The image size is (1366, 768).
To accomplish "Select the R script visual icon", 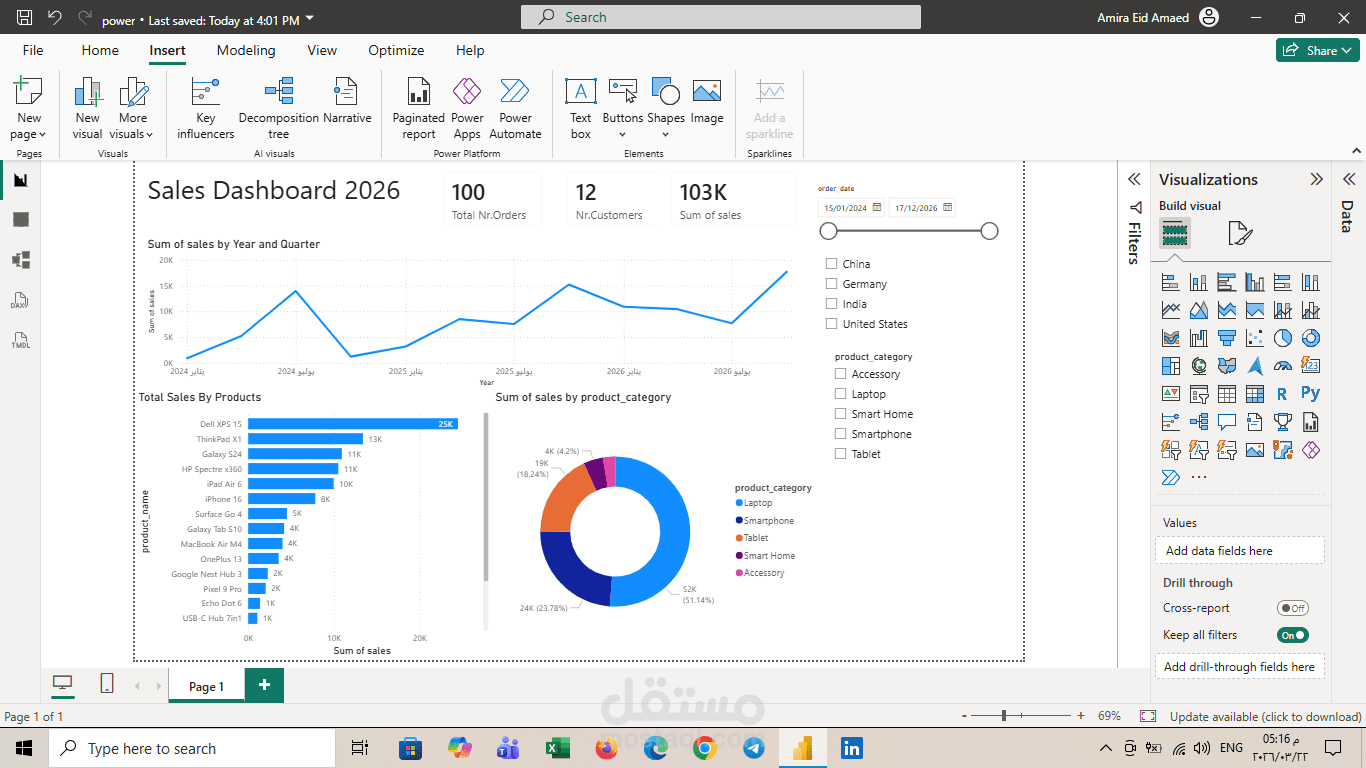I will point(1283,394).
